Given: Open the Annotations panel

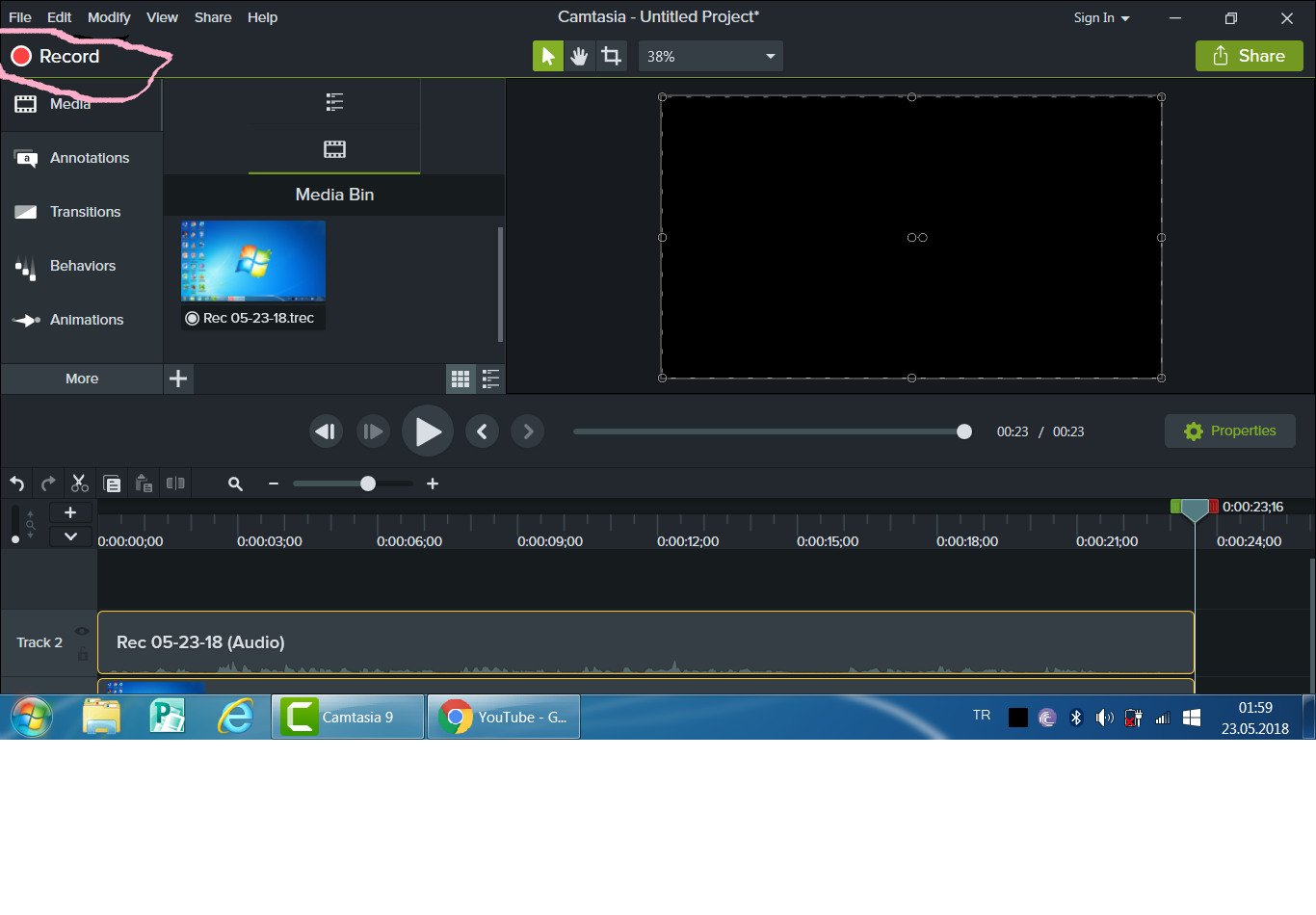Looking at the screenshot, I should pyautogui.click(x=81, y=158).
